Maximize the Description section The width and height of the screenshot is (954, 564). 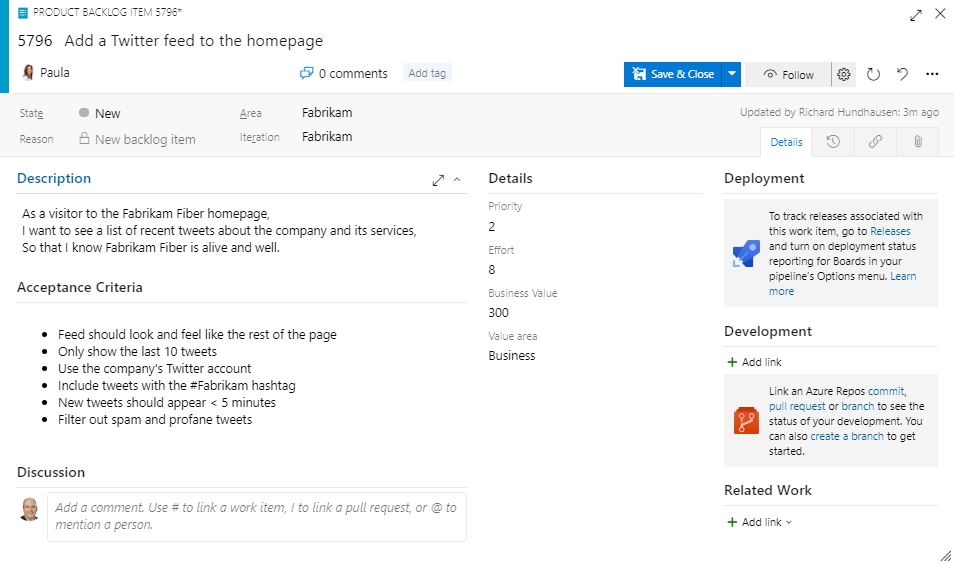click(x=438, y=181)
